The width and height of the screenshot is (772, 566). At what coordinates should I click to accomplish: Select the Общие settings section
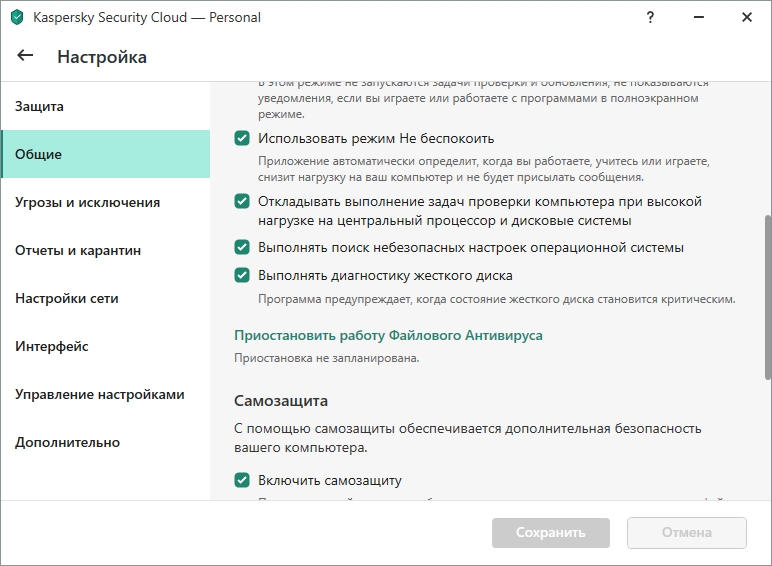tap(105, 154)
